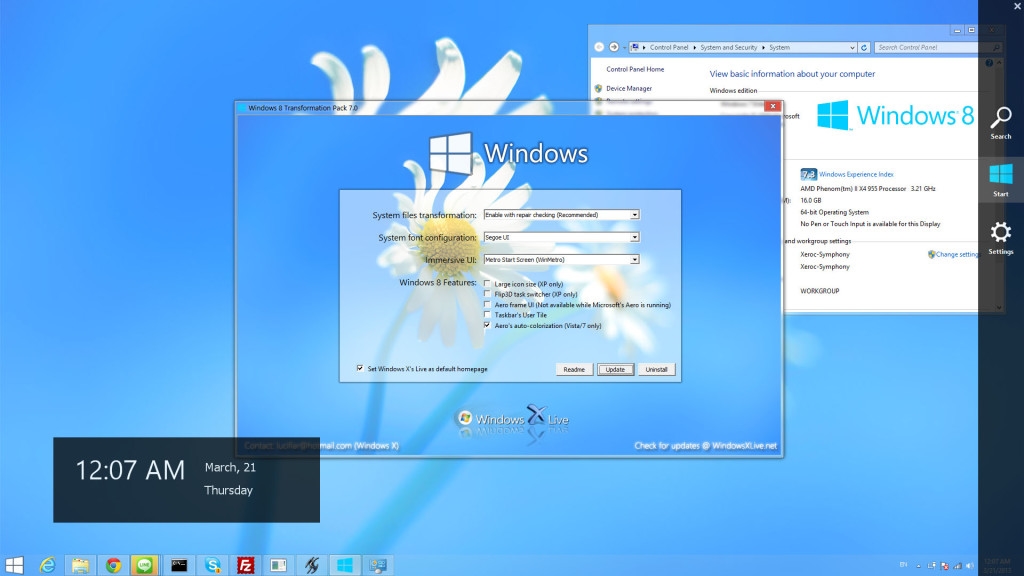Click the volume speaker tray icon
The image size is (1024, 576).
[970, 566]
